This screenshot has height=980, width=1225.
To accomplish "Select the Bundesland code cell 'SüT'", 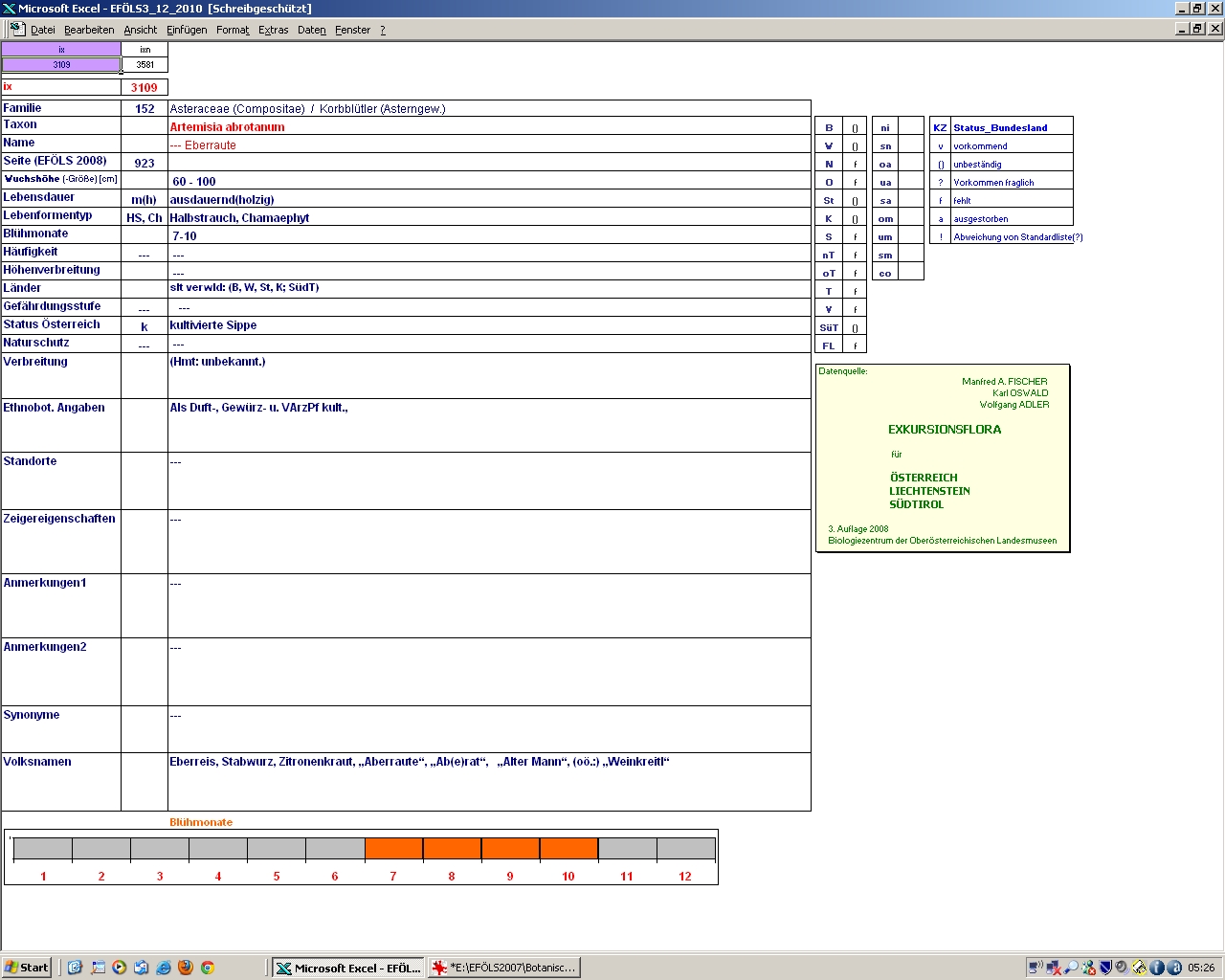I will [x=829, y=327].
